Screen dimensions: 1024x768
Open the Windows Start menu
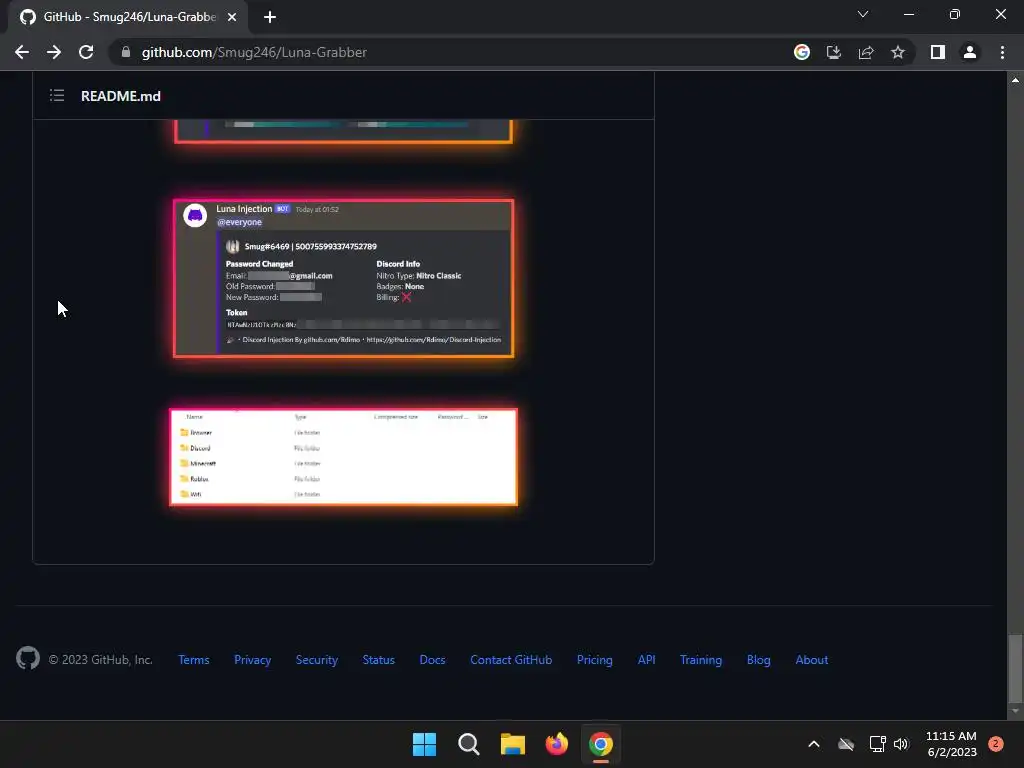pos(424,744)
